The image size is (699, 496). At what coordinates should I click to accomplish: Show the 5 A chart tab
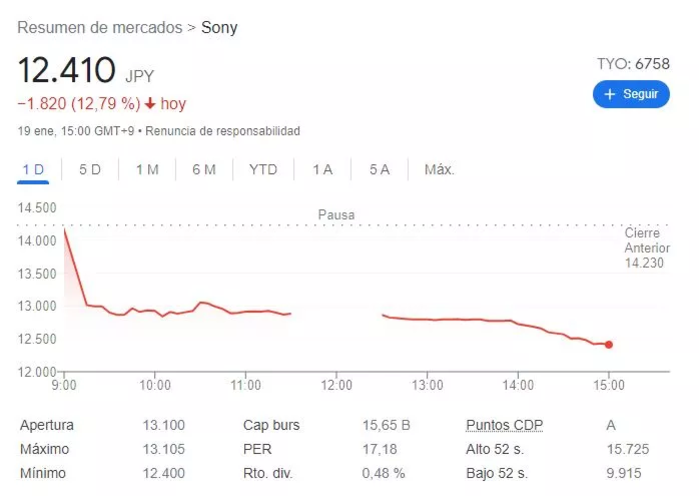click(x=379, y=169)
